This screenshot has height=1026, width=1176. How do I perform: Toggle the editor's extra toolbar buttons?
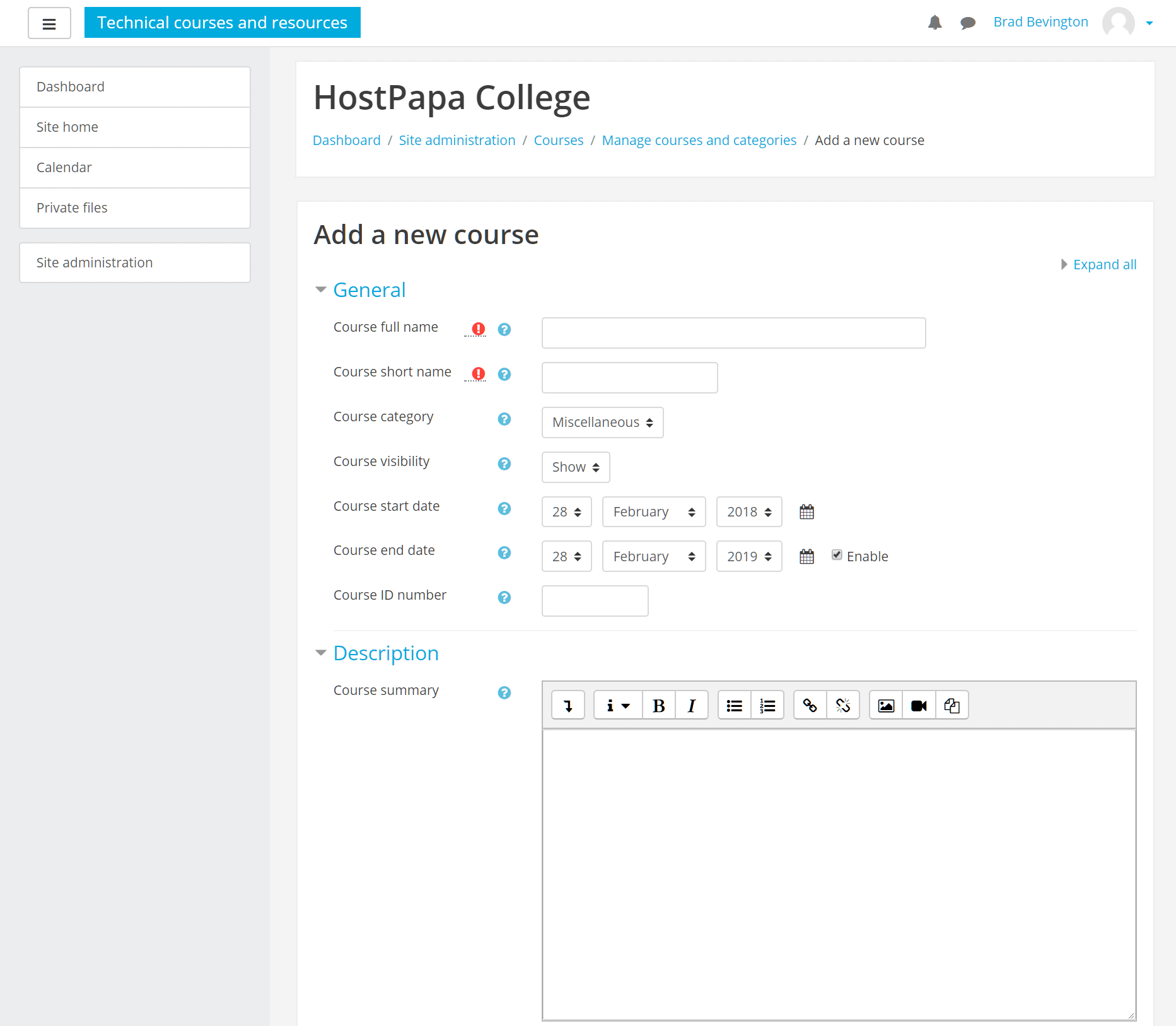pos(568,705)
